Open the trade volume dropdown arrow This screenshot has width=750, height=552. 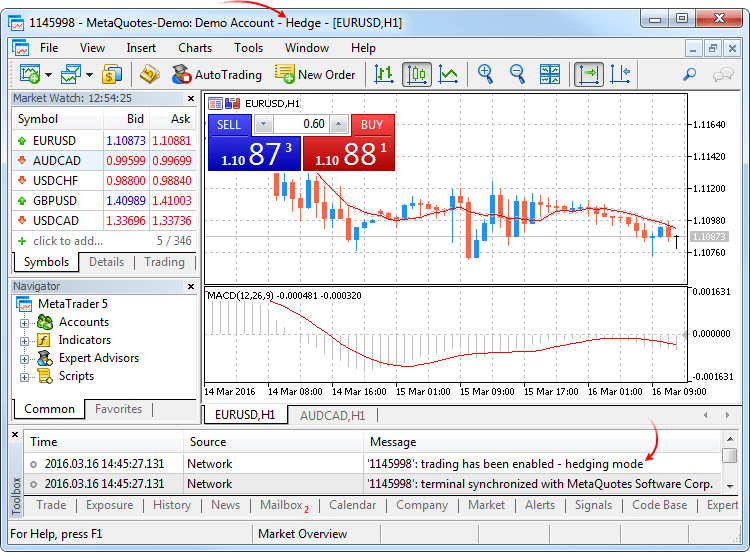coord(263,124)
